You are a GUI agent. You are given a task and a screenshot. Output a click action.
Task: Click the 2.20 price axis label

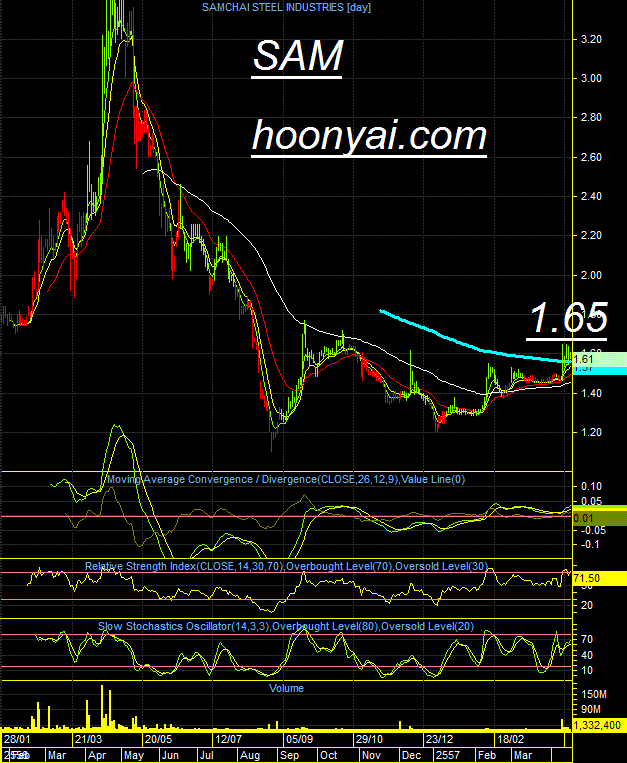591,236
